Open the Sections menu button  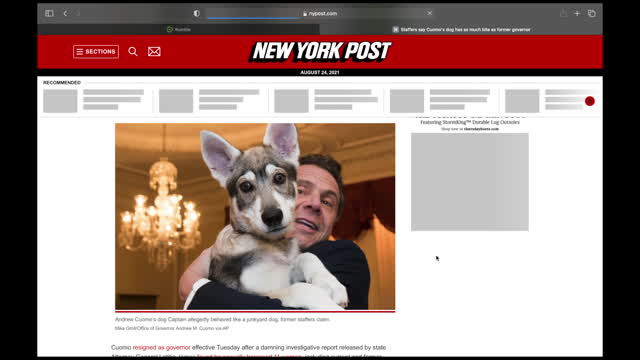point(96,51)
